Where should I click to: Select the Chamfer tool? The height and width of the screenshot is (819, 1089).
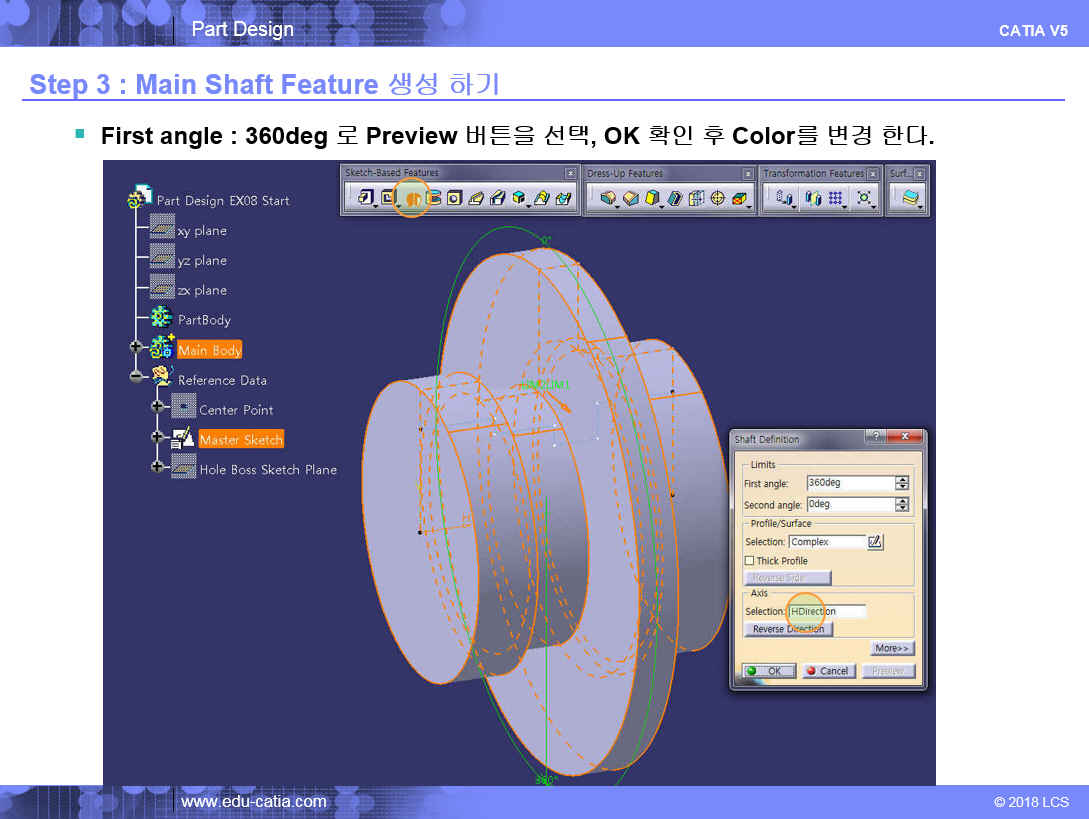[631, 198]
